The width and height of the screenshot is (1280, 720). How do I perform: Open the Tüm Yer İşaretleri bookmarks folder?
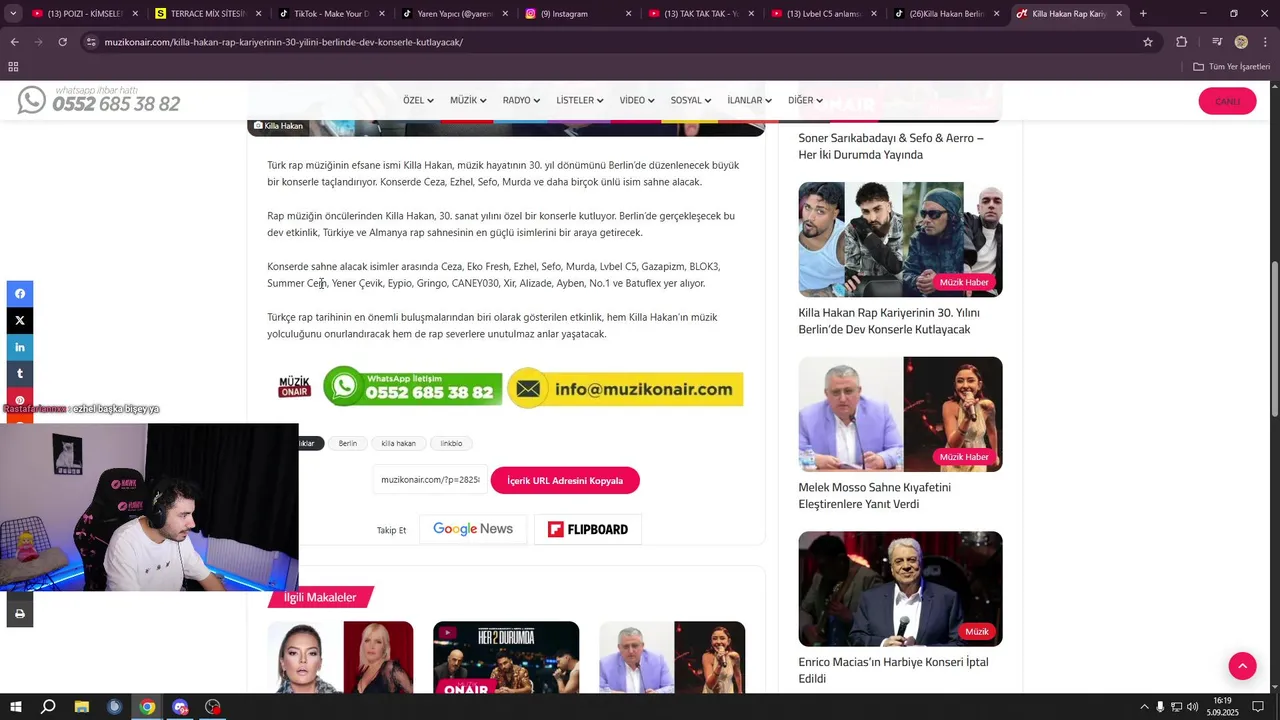1231,67
